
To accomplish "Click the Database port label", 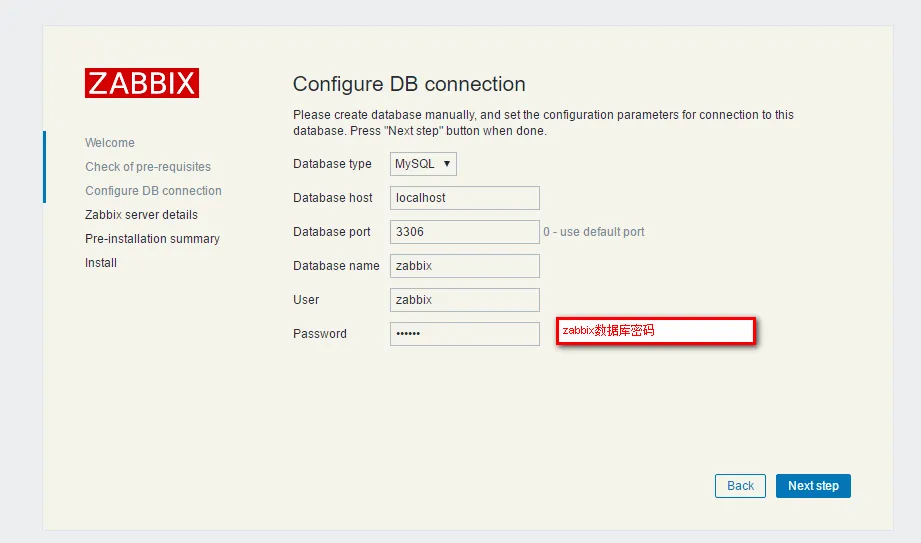I will pos(332,232).
